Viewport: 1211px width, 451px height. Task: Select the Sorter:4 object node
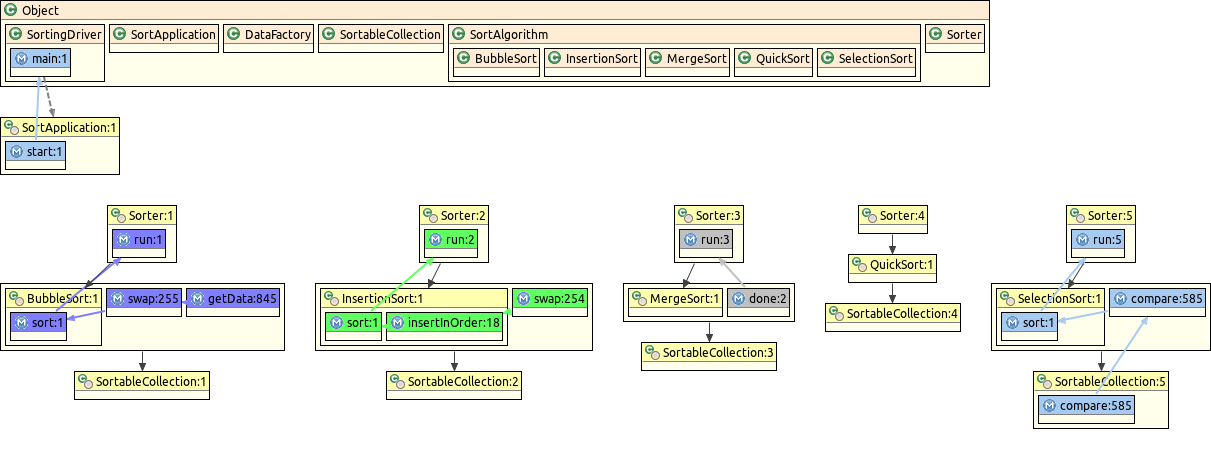tap(893, 215)
